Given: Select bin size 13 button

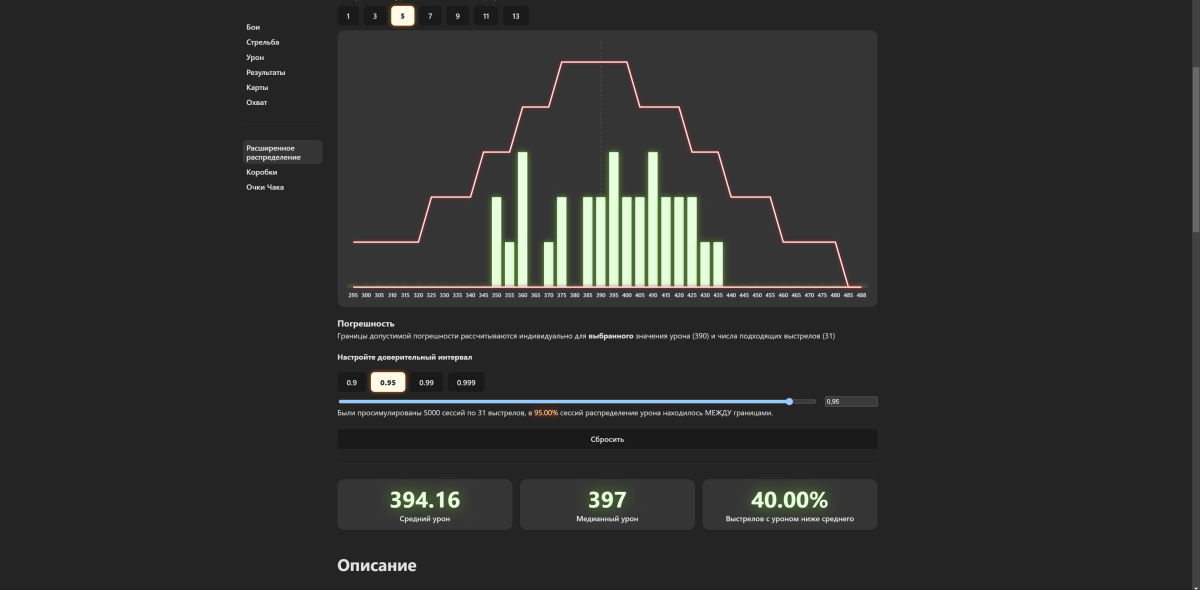Looking at the screenshot, I should [516, 16].
